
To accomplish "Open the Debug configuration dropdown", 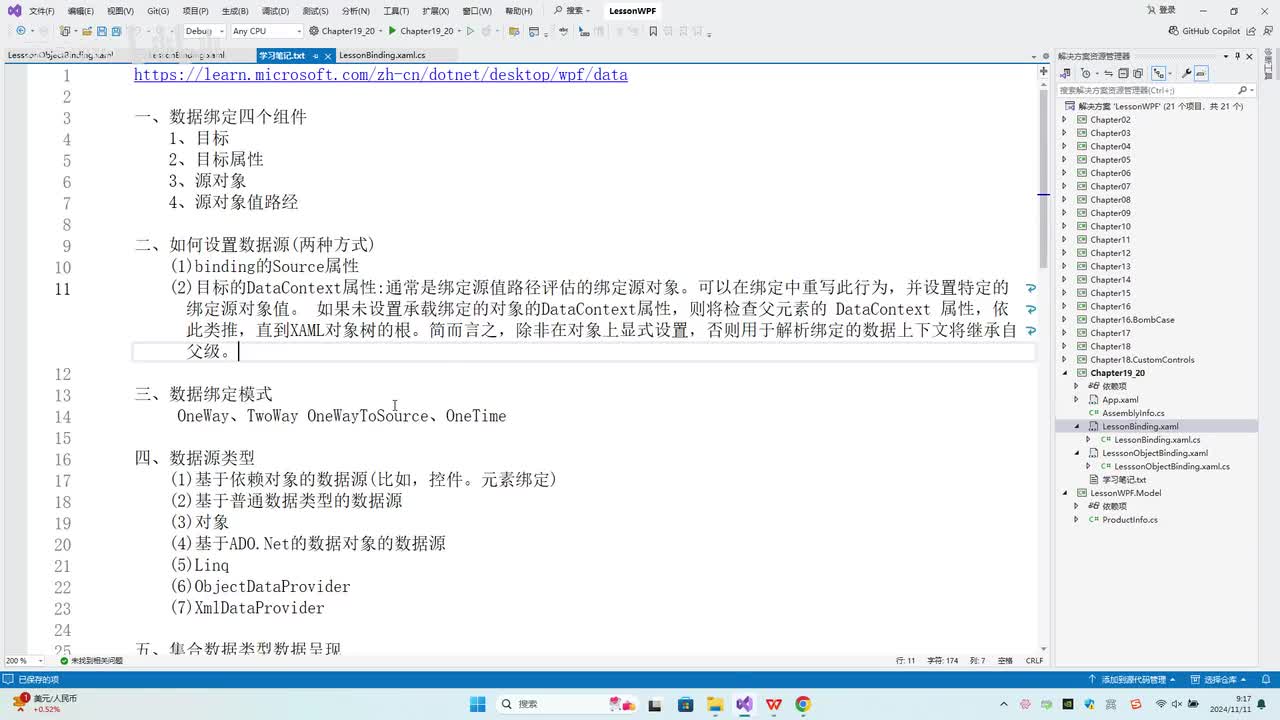I will click(x=204, y=31).
